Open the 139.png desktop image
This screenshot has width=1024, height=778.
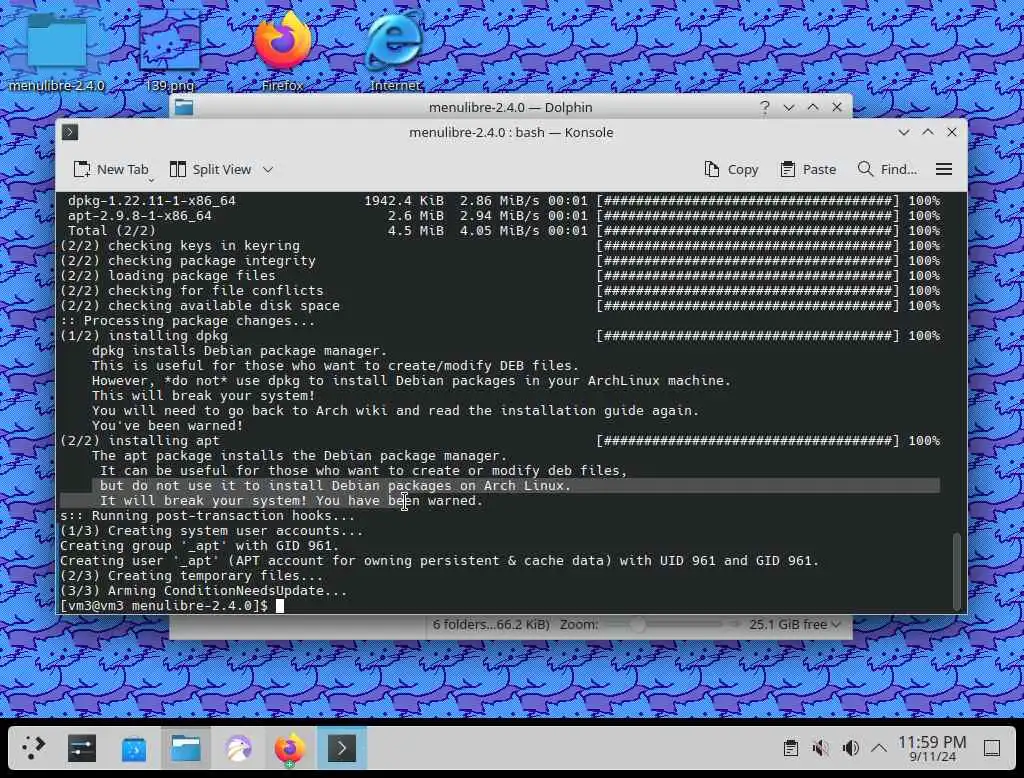coord(170,49)
